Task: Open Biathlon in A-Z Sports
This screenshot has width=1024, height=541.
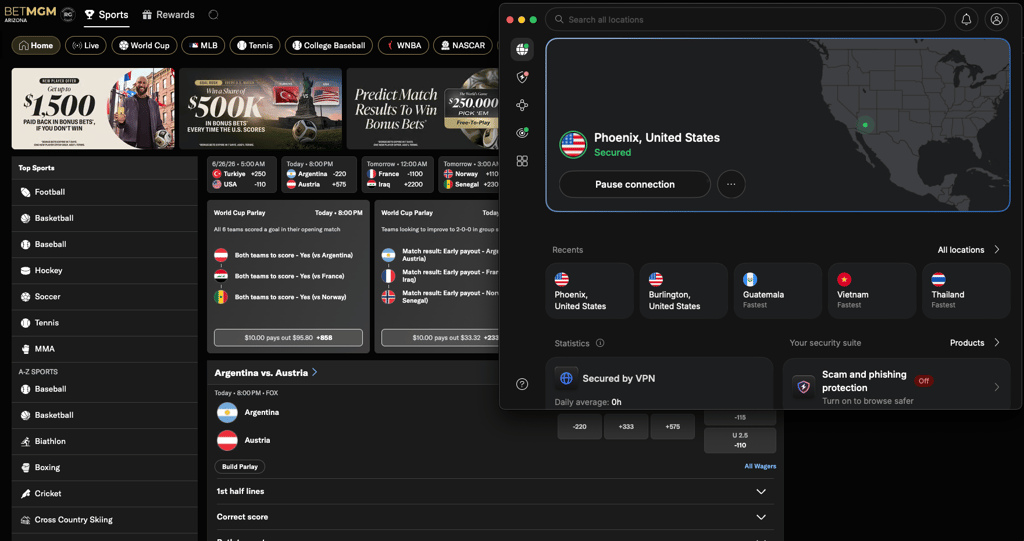Action: click(x=104, y=441)
